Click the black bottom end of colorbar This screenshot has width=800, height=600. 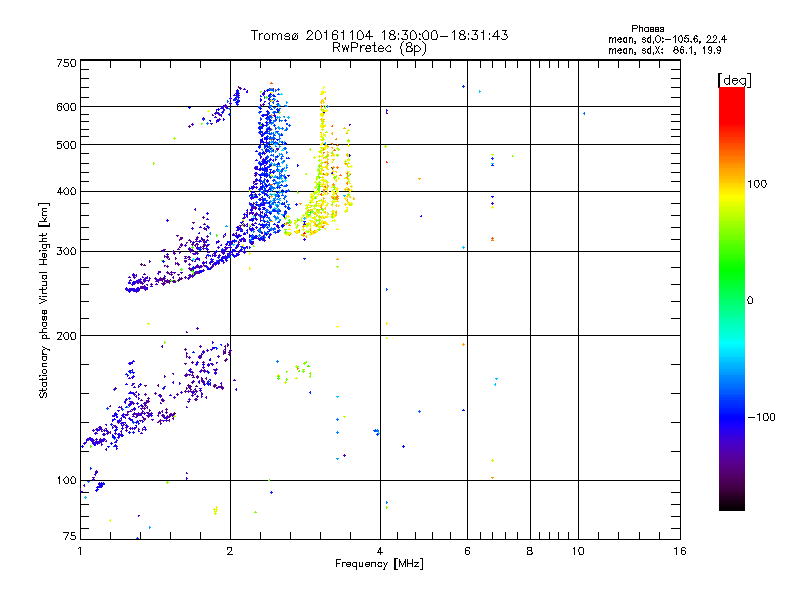(x=732, y=503)
